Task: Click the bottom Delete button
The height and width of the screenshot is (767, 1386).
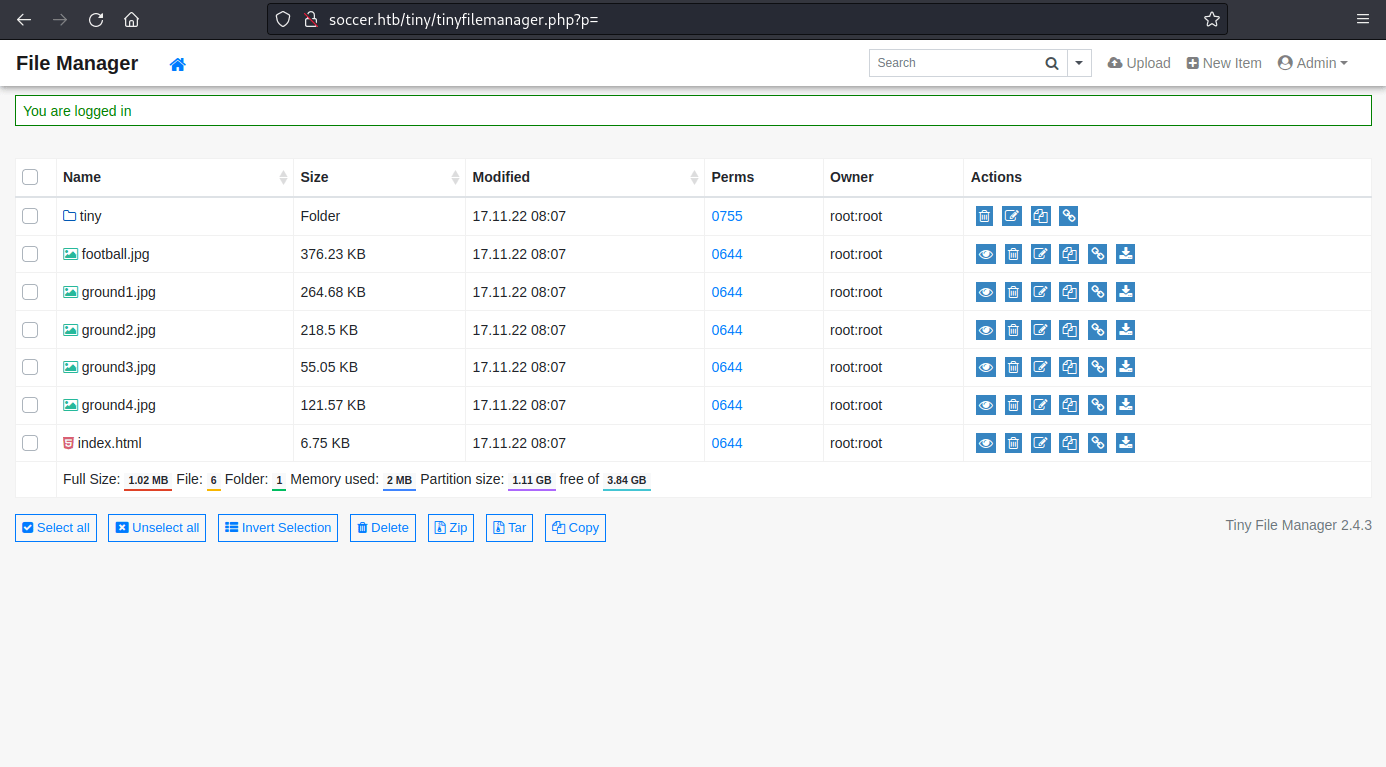Action: click(383, 528)
